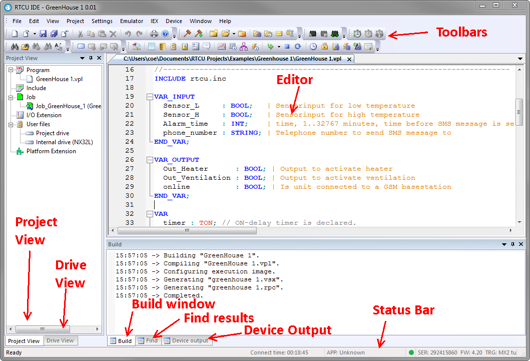Click the Build hammer icon
The height and width of the screenshot is (361, 530).
[187, 33]
